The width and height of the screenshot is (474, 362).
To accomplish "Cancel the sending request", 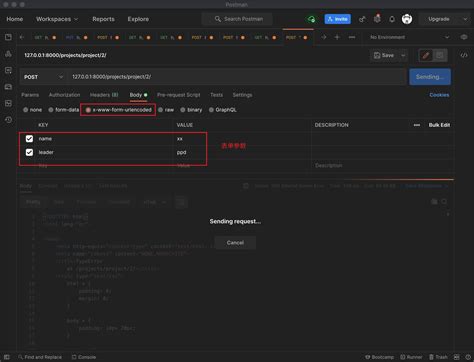I will coord(235,243).
